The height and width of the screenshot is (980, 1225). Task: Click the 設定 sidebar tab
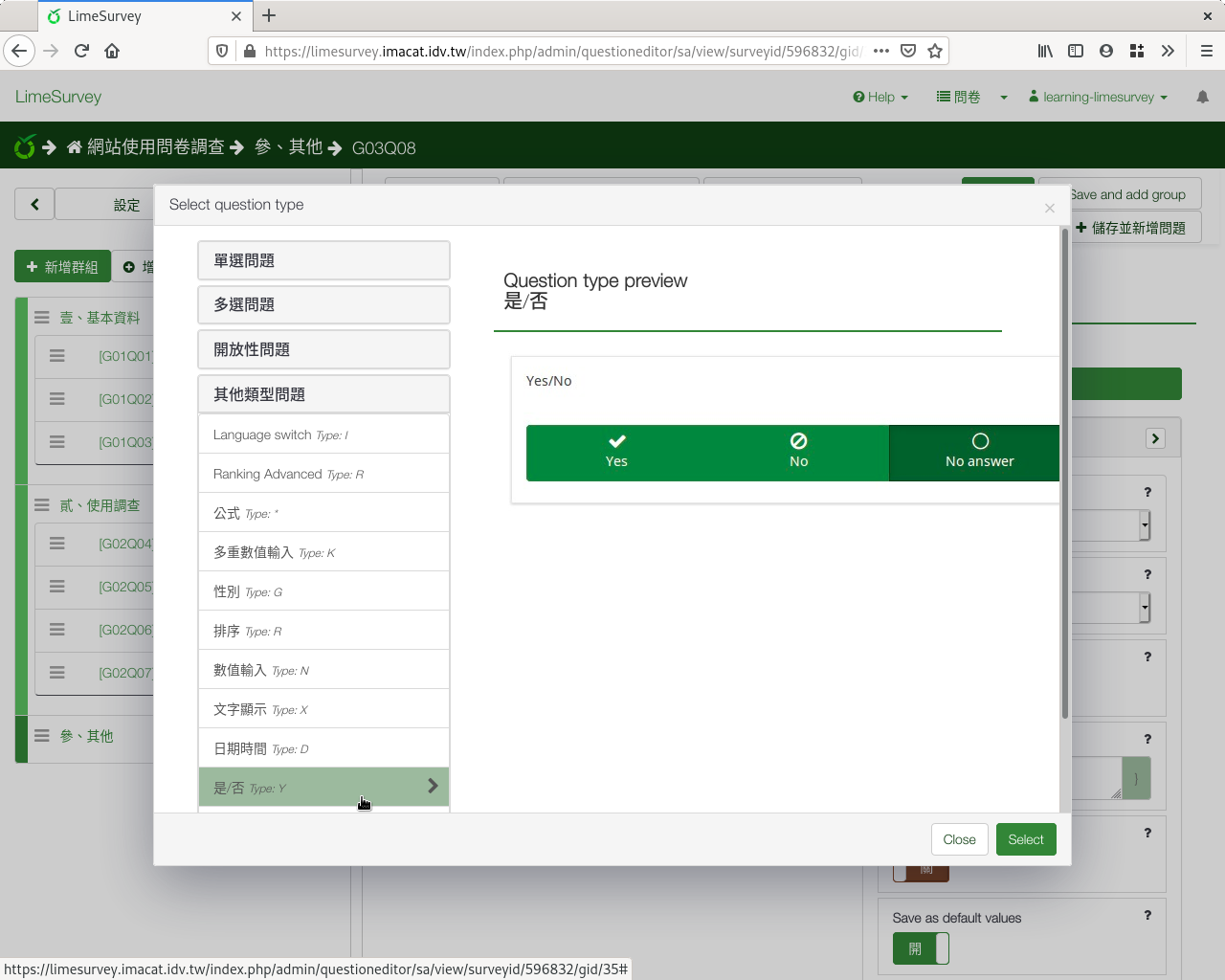click(x=126, y=205)
